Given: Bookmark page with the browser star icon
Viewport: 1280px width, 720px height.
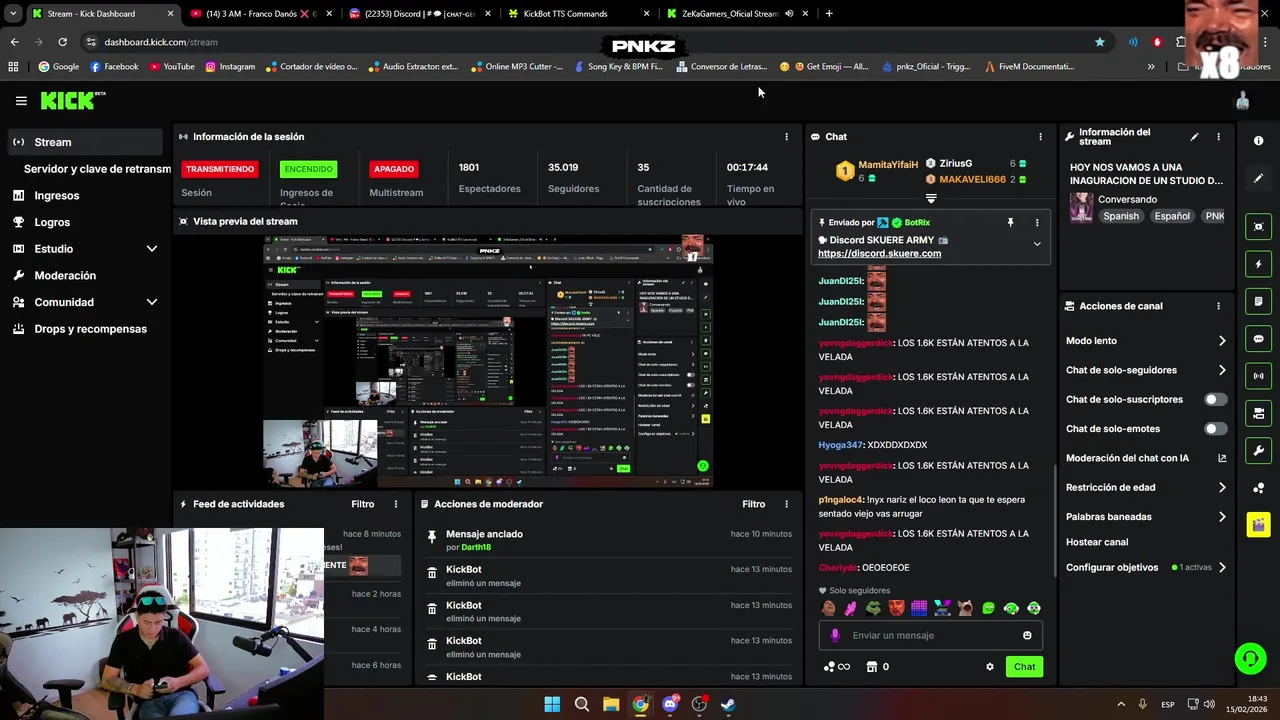Looking at the screenshot, I should click(1100, 42).
